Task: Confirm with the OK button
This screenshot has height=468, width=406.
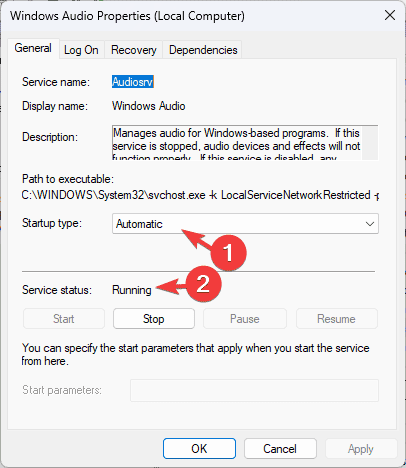Action: point(199,449)
